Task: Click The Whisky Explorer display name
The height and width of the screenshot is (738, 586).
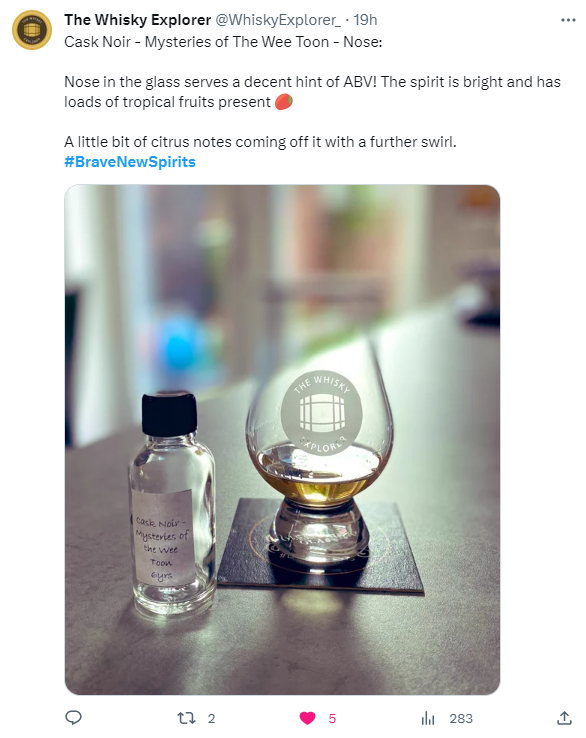Action: point(137,20)
